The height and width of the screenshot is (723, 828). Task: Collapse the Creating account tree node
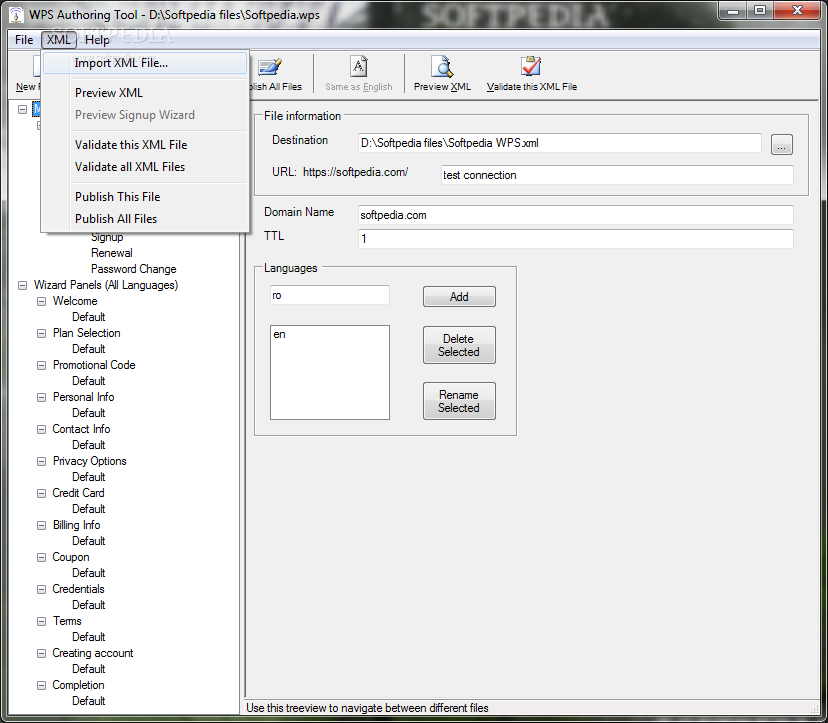pyautogui.click(x=41, y=653)
